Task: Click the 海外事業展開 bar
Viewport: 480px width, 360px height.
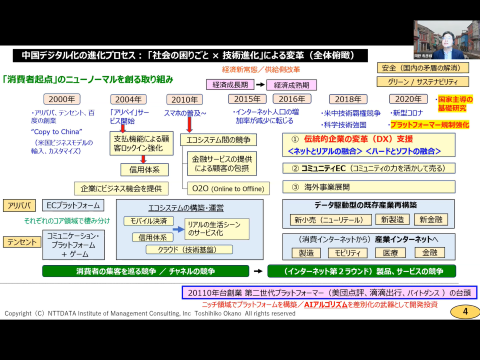Action: coord(369,187)
